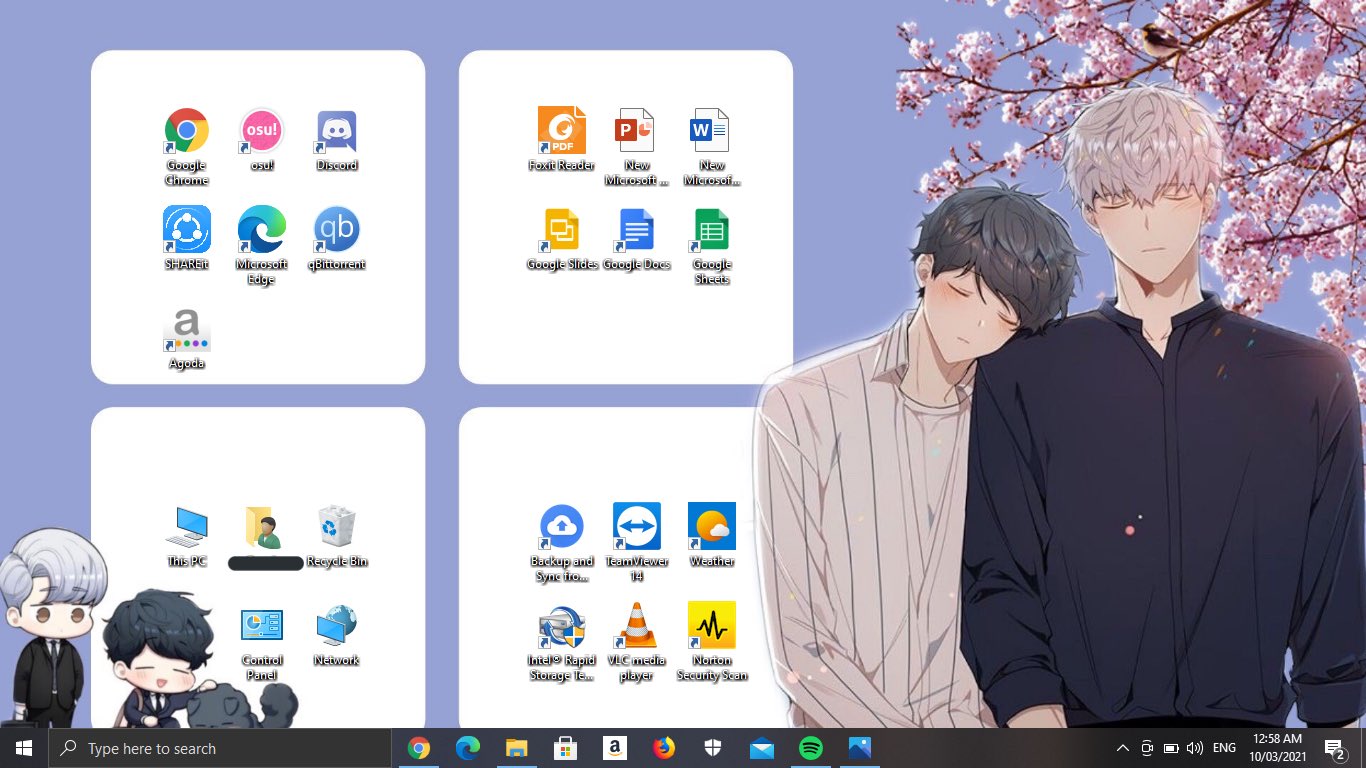Screen dimensions: 1366x768
Task: Click the Meet Now tray icon
Action: (x=1147, y=748)
